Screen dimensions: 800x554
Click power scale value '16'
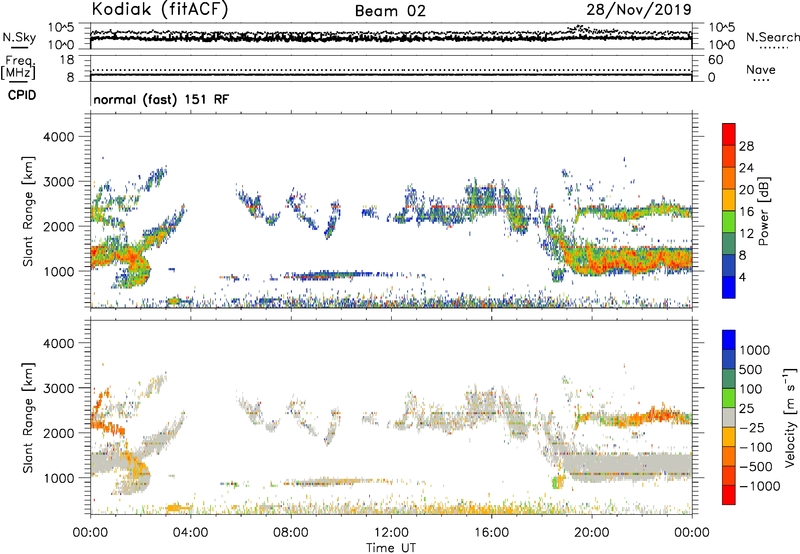pyautogui.click(x=746, y=212)
